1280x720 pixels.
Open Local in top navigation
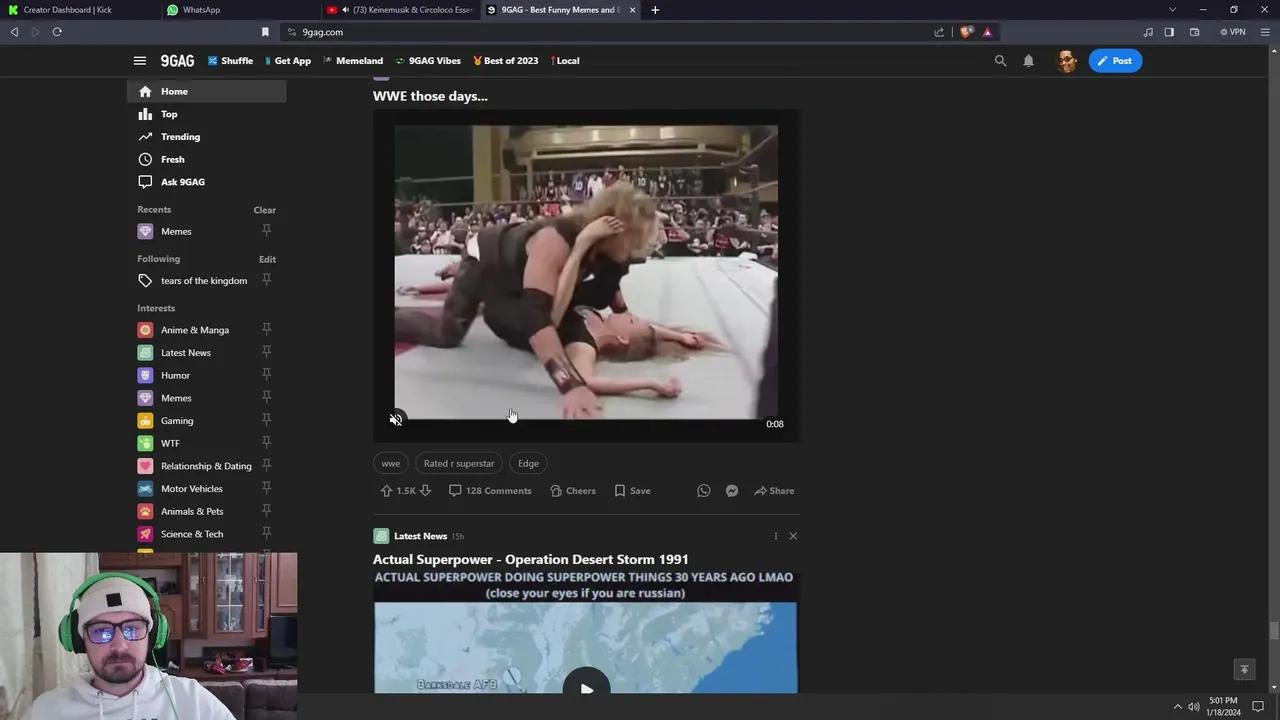coord(564,61)
